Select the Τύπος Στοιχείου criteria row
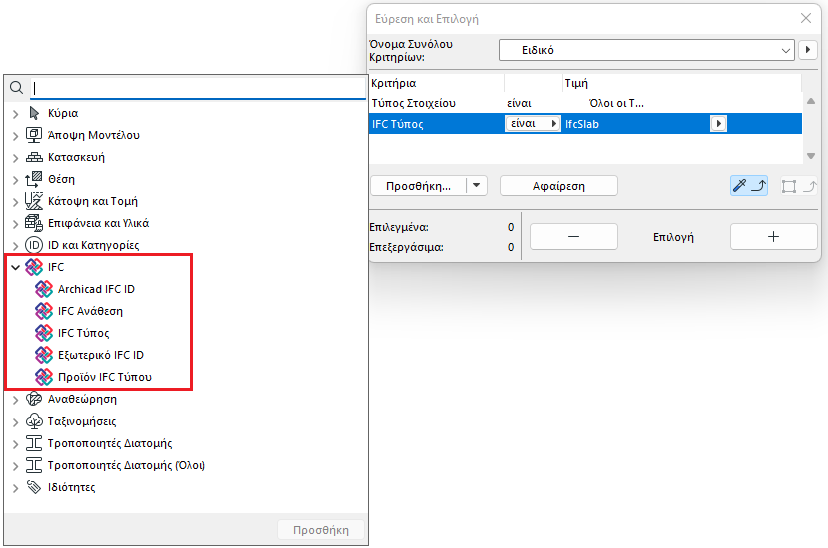Image resolution: width=828 pixels, height=548 pixels. [x=585, y=103]
